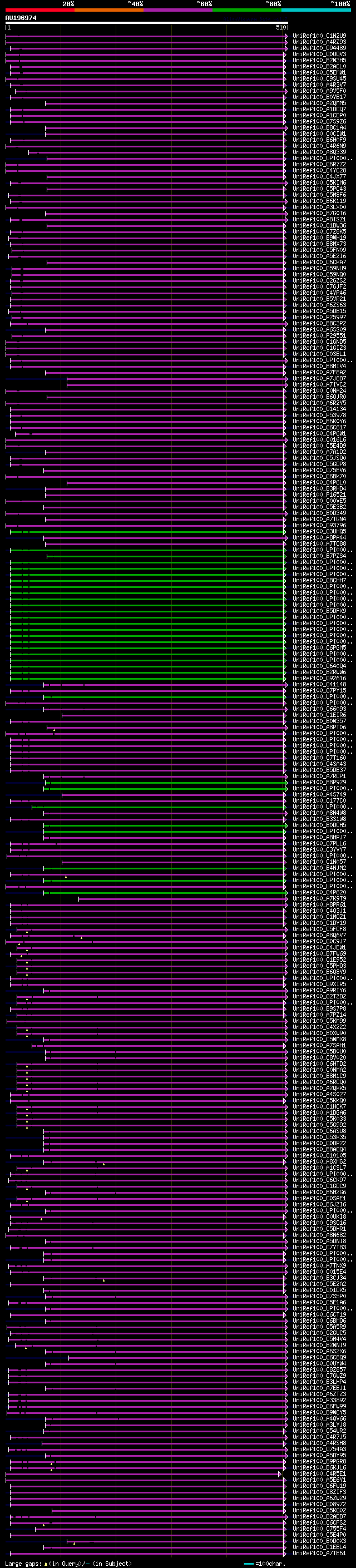The width and height of the screenshot is (356, 1568).
Task: Select the UniRef100_Q92616 label
Action: coord(319,678)
